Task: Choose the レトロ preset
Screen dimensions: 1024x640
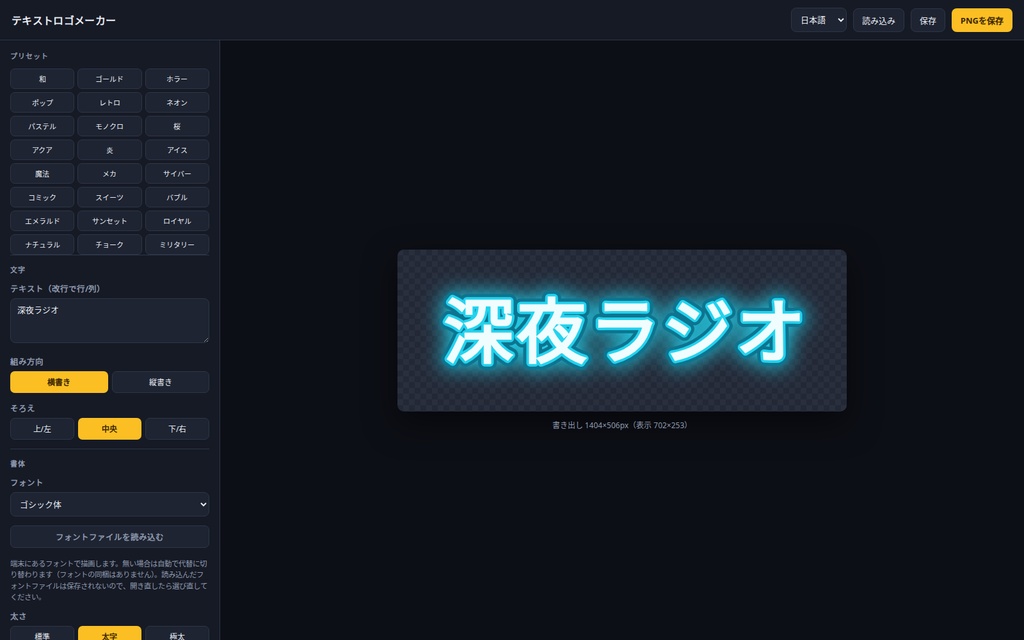Action: 110,103
